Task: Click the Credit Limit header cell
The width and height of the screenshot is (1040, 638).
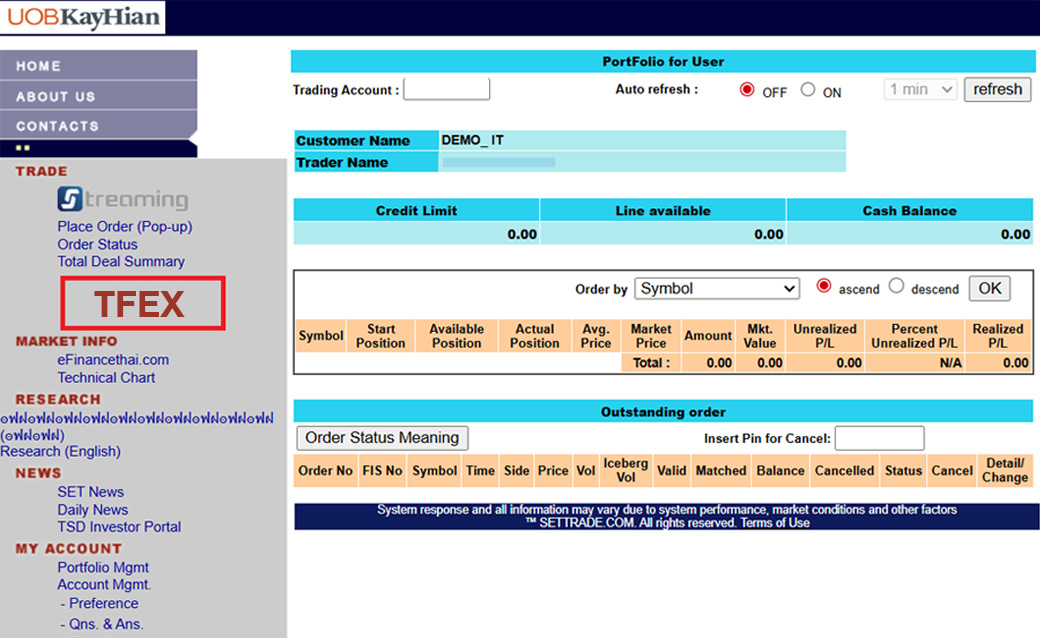Action: [417, 211]
